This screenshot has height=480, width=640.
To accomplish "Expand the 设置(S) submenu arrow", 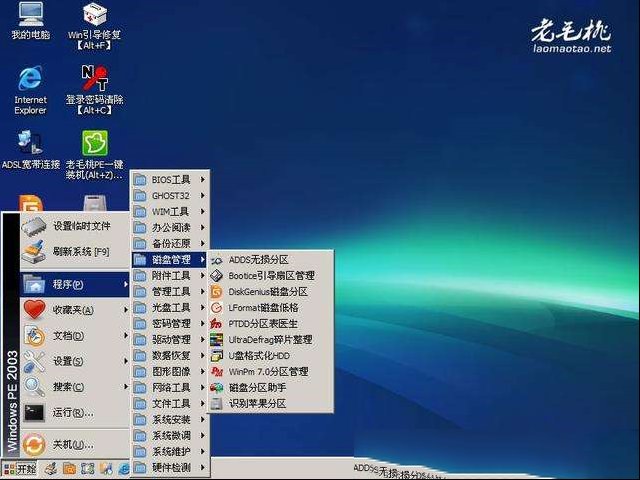I will click(x=126, y=361).
